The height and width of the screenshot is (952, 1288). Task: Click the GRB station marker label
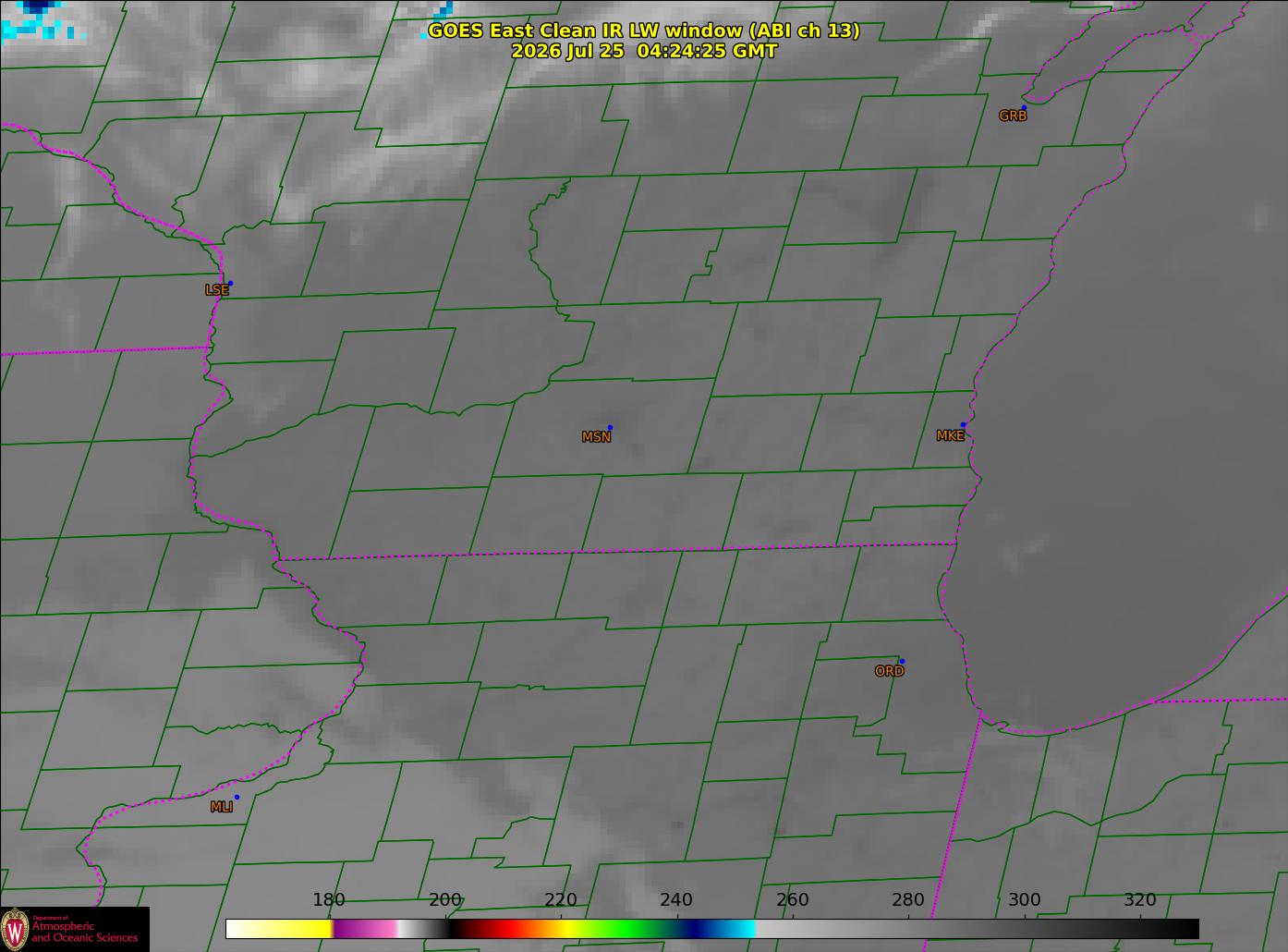(x=1013, y=116)
